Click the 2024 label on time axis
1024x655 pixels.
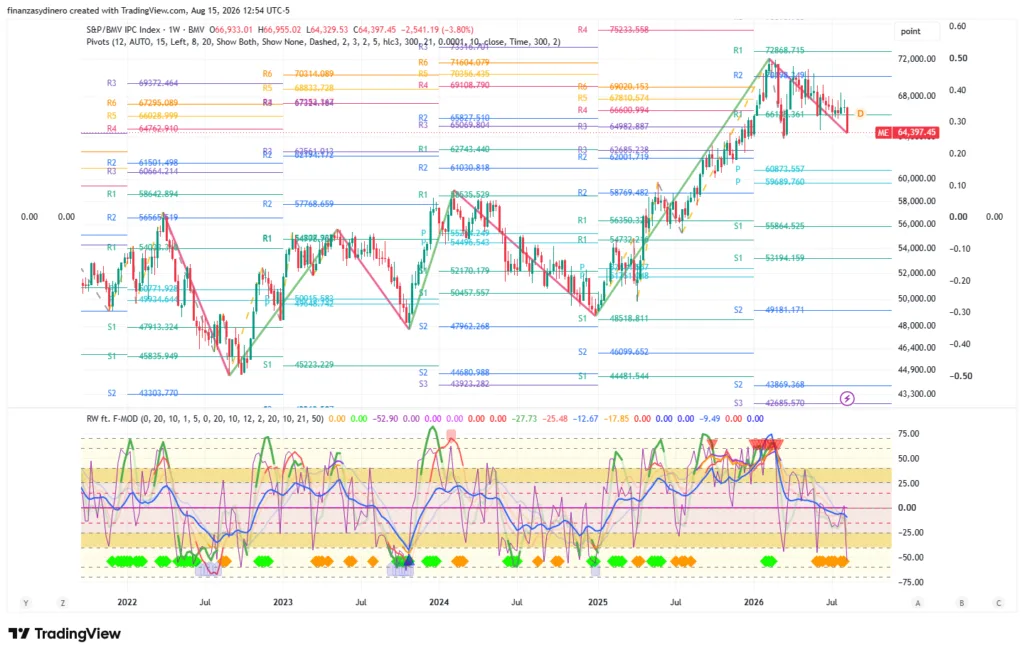439,602
